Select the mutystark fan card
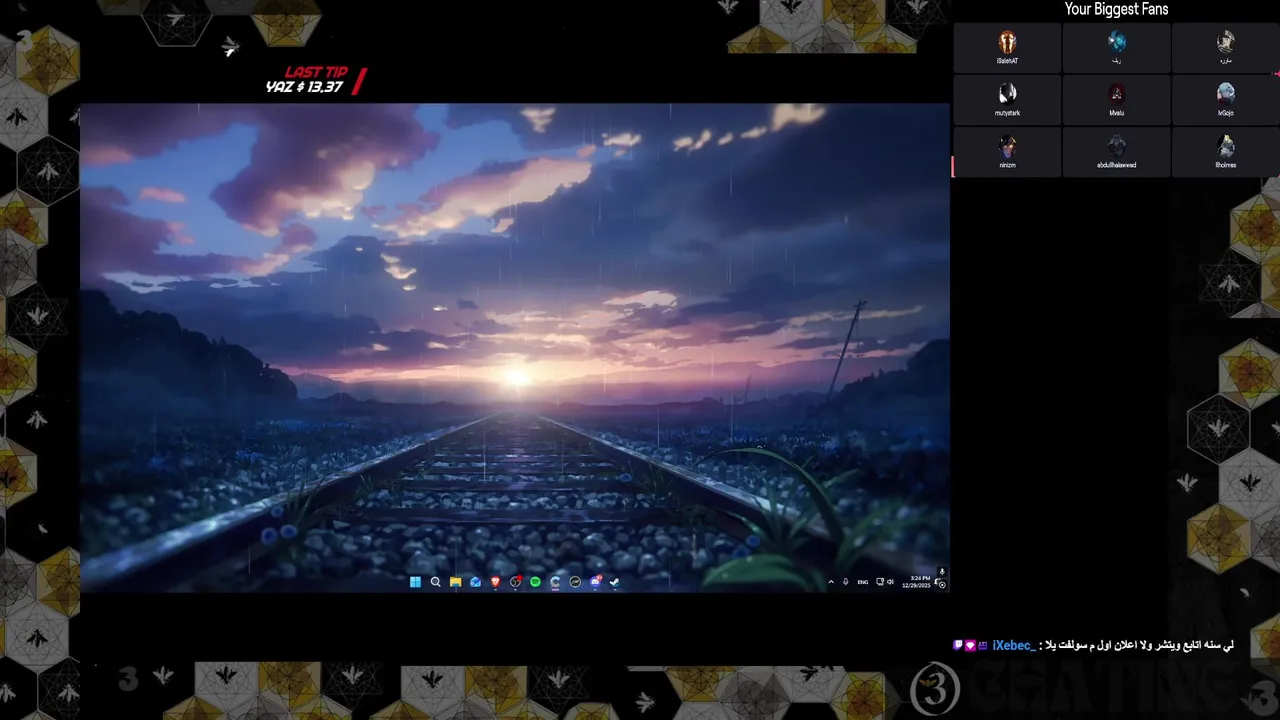 pyautogui.click(x=1007, y=99)
